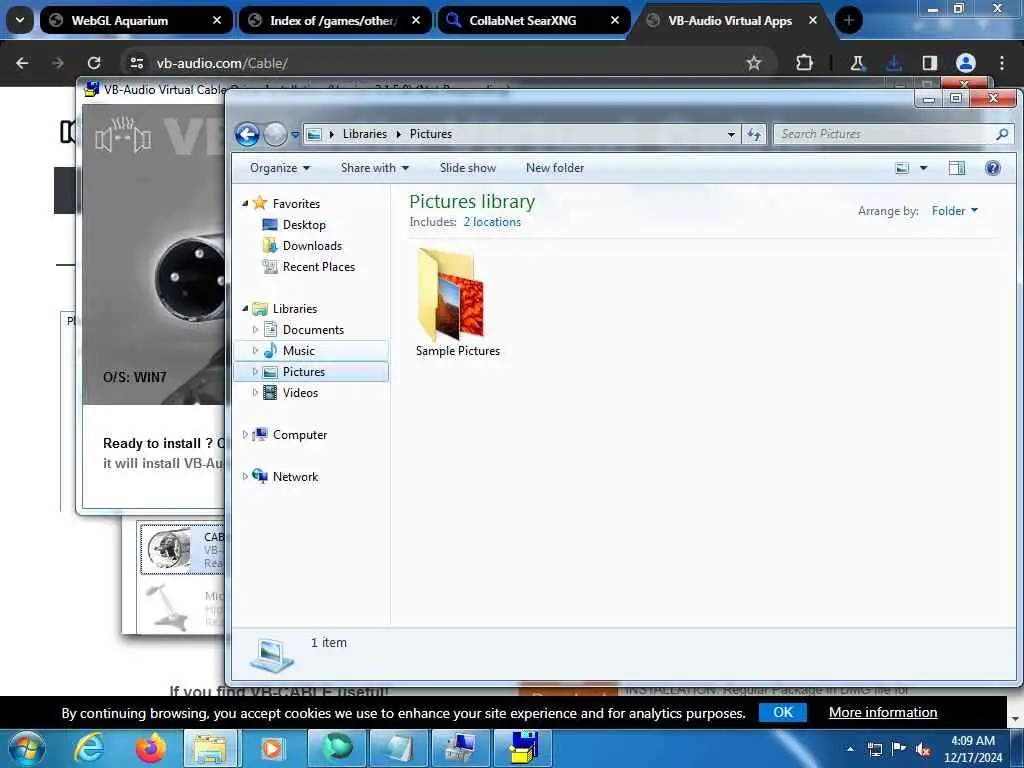Launch Firefox from the taskbar
The height and width of the screenshot is (768, 1024).
click(x=150, y=748)
